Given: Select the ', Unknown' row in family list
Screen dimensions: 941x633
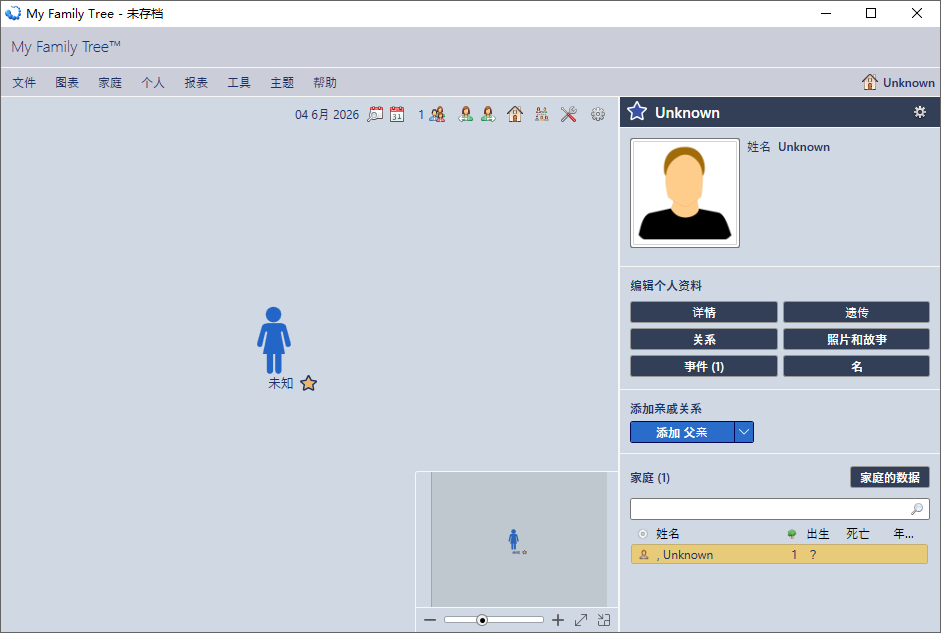Looking at the screenshot, I should click(779, 554).
